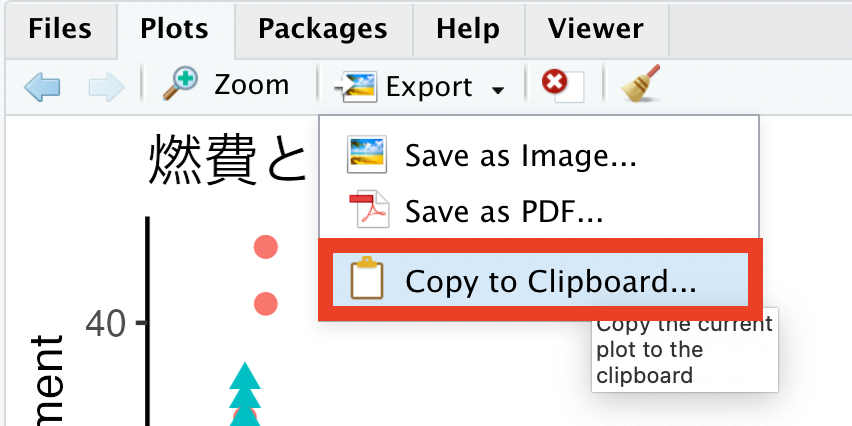The image size is (852, 426).
Task: Select Copy to Clipboard... menu entry
Action: [541, 279]
